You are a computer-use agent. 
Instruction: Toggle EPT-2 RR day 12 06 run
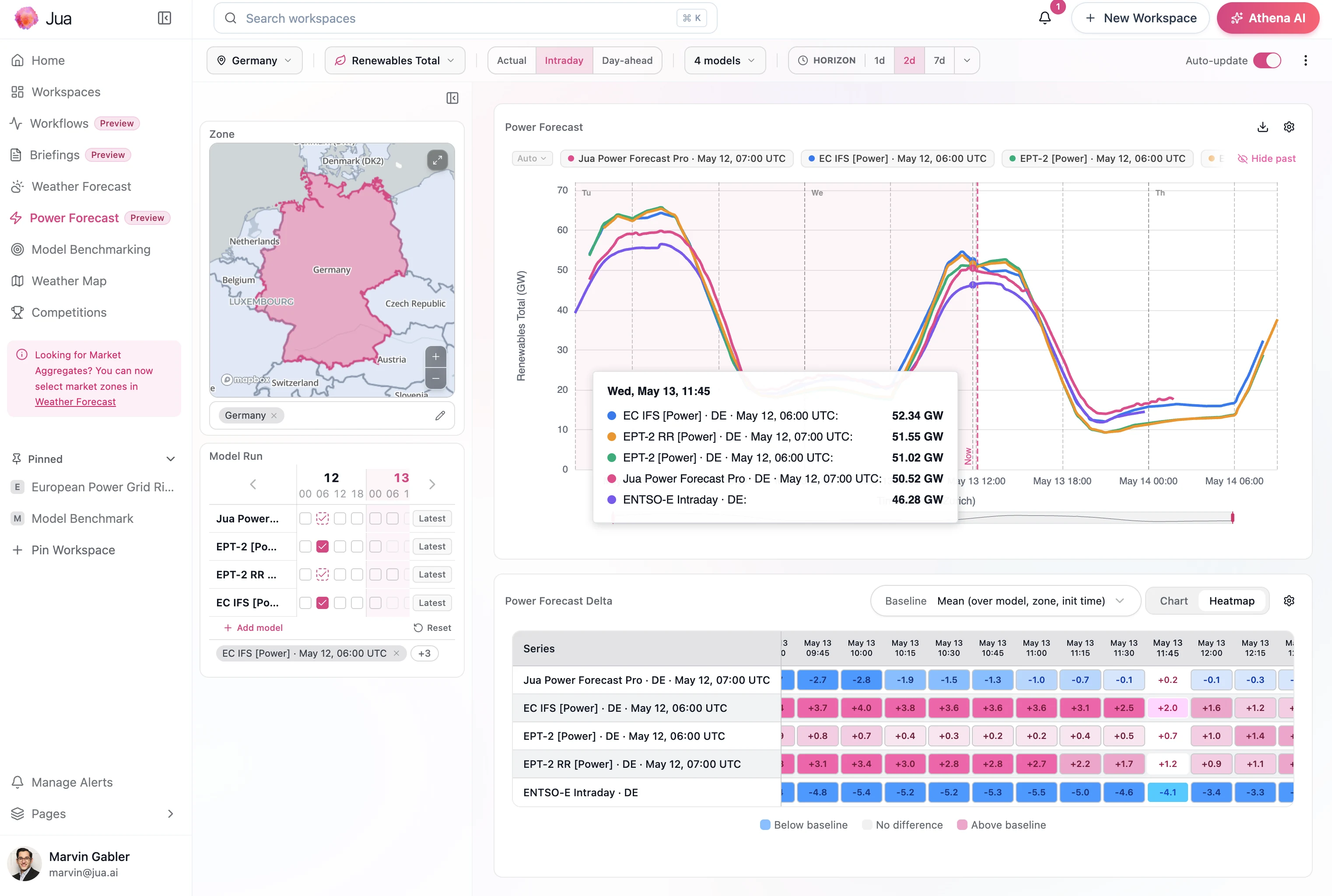pyautogui.click(x=322, y=574)
